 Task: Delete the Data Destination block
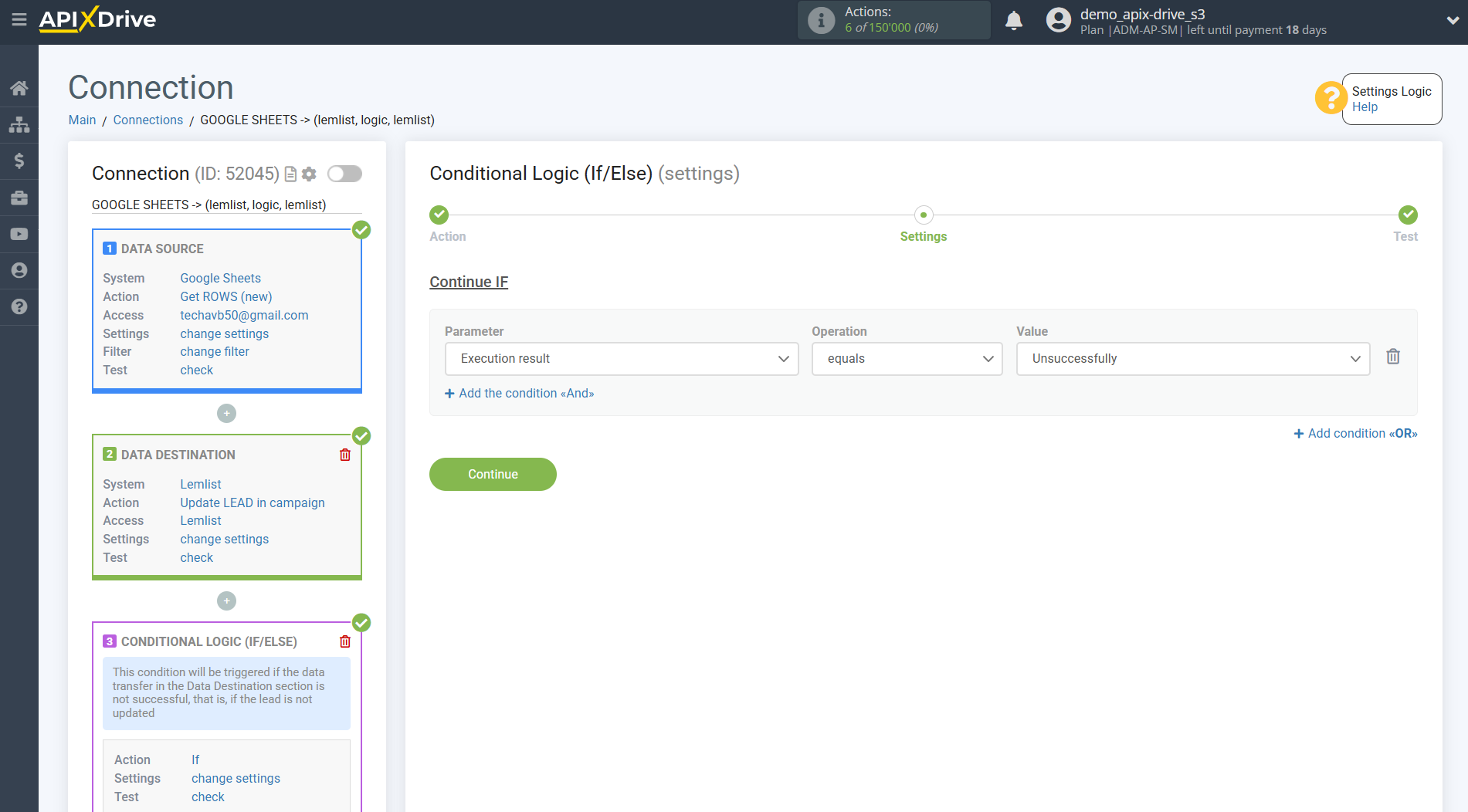(345, 455)
